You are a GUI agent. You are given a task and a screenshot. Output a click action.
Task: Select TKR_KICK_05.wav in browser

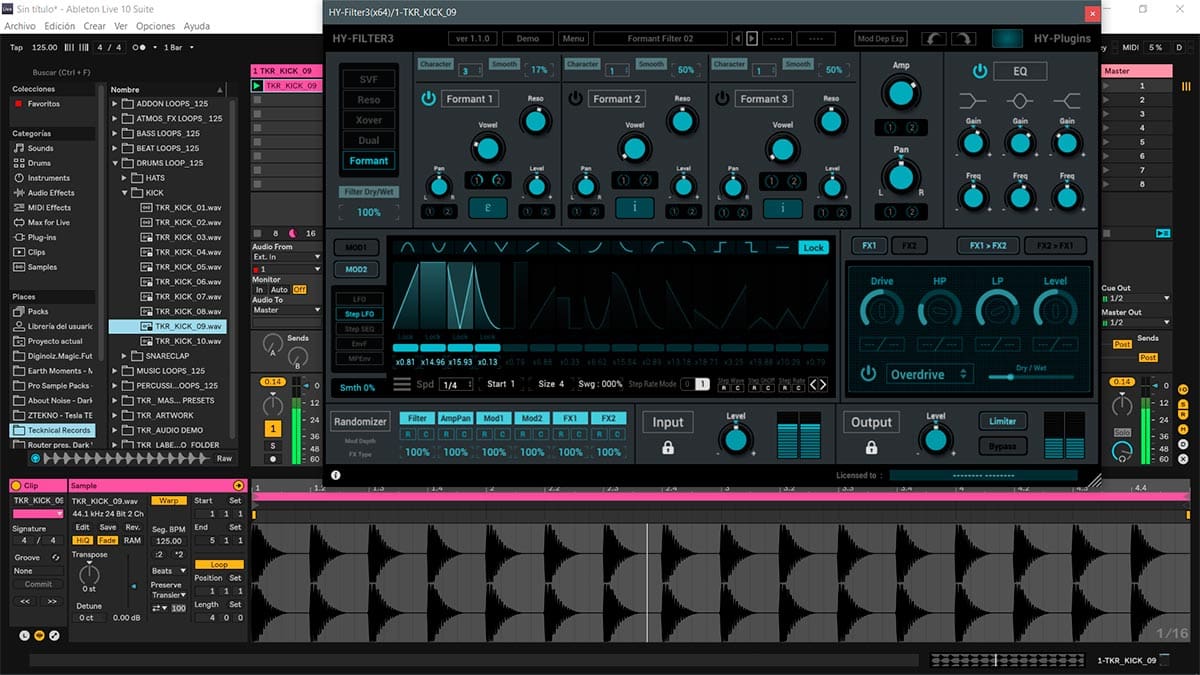(x=181, y=267)
